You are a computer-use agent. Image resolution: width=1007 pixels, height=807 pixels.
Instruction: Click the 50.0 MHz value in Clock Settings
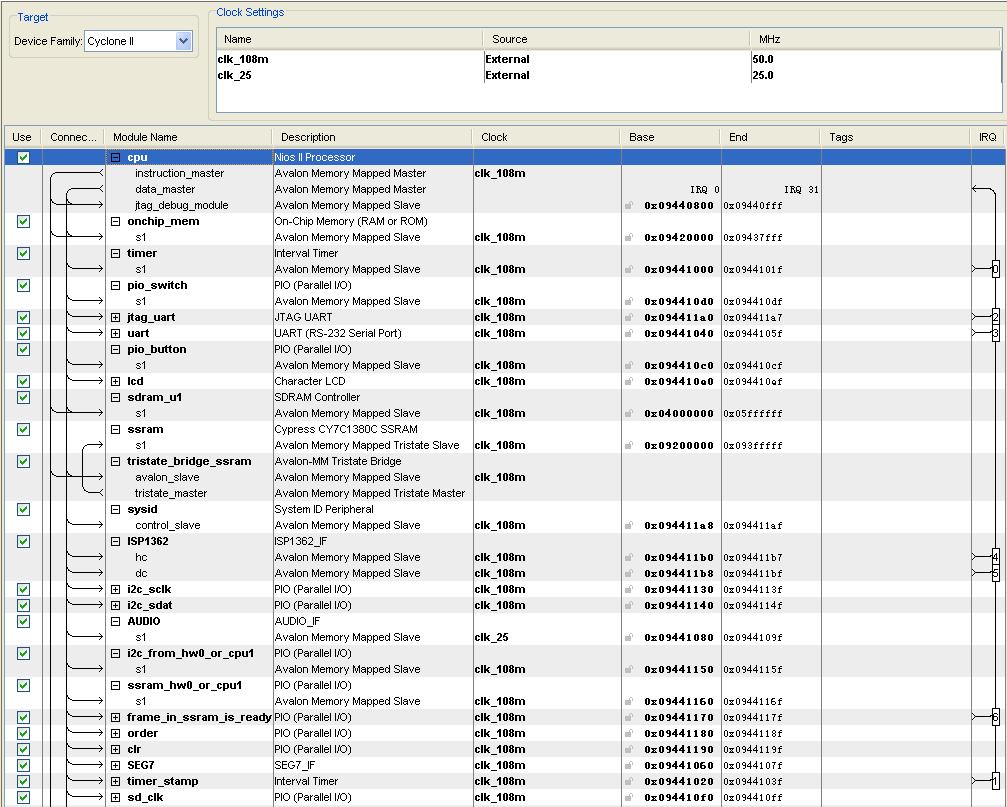pos(763,59)
